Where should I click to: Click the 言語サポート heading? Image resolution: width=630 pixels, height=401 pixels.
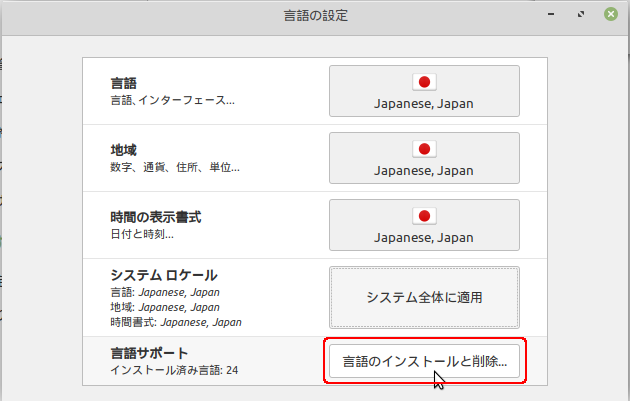[149, 353]
